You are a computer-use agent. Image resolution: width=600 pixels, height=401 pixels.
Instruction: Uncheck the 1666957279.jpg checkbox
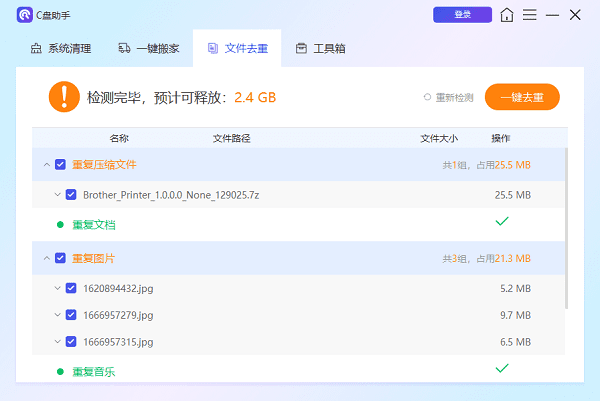point(71,314)
